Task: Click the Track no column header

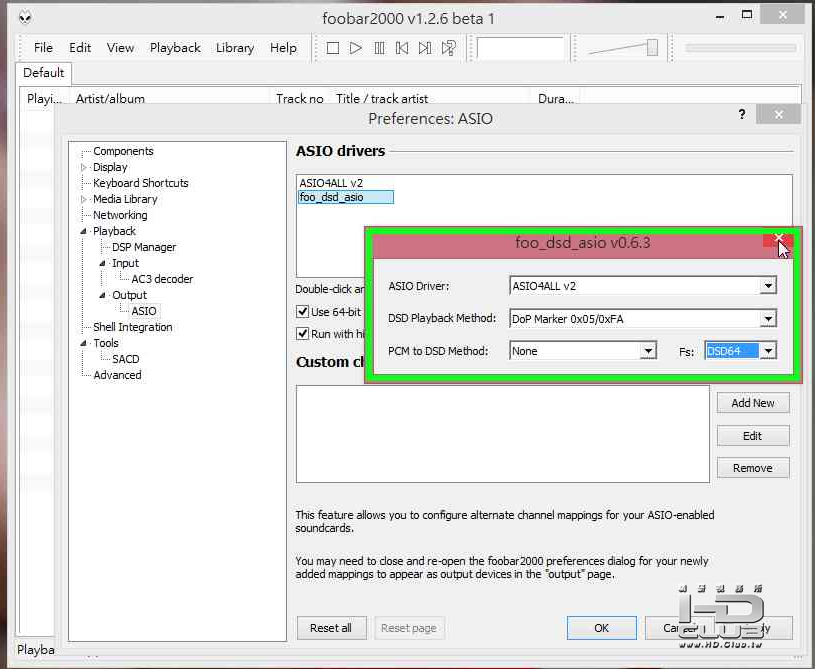Action: [x=300, y=98]
